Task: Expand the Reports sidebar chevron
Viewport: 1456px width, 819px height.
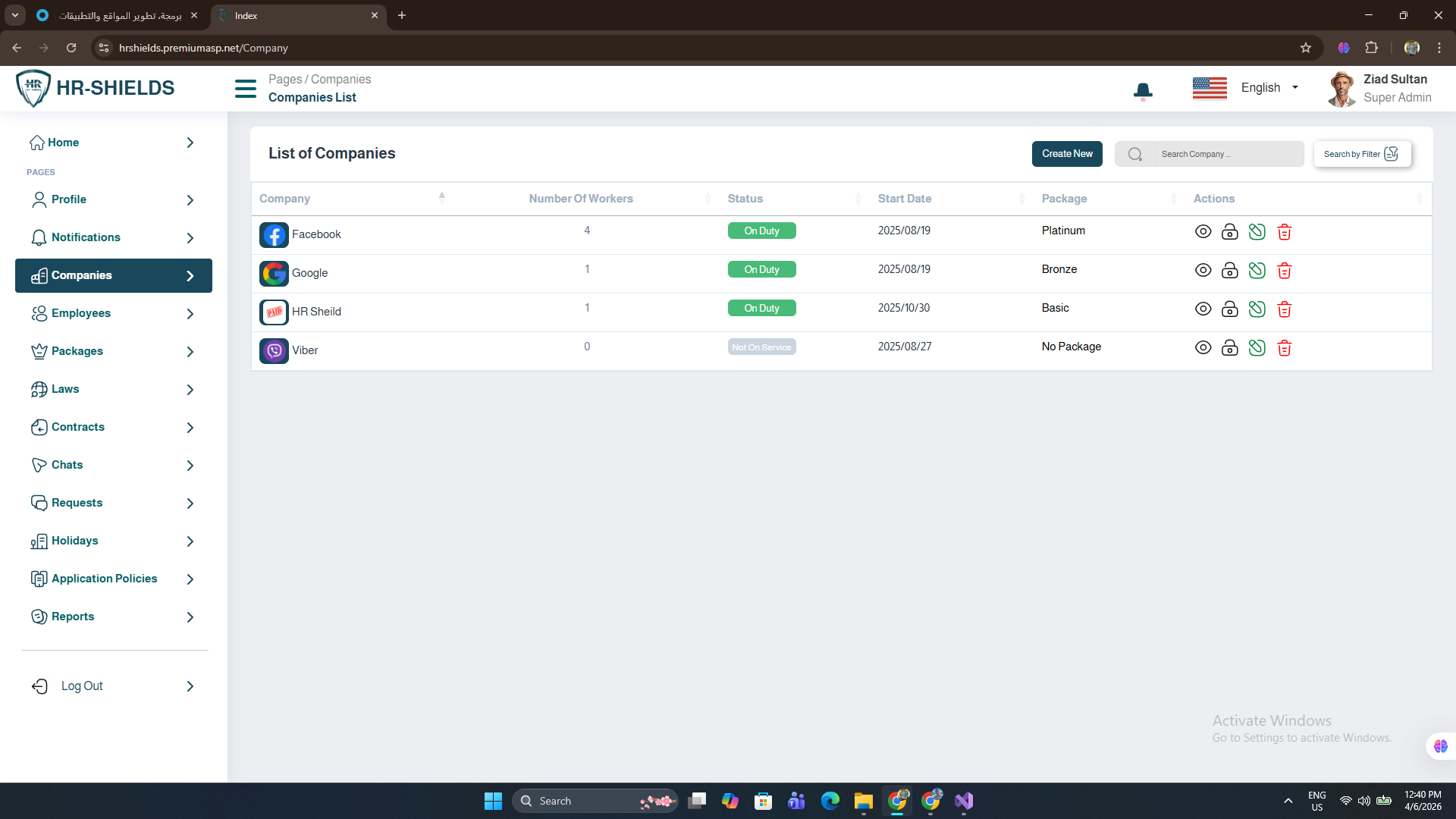Action: (190, 617)
